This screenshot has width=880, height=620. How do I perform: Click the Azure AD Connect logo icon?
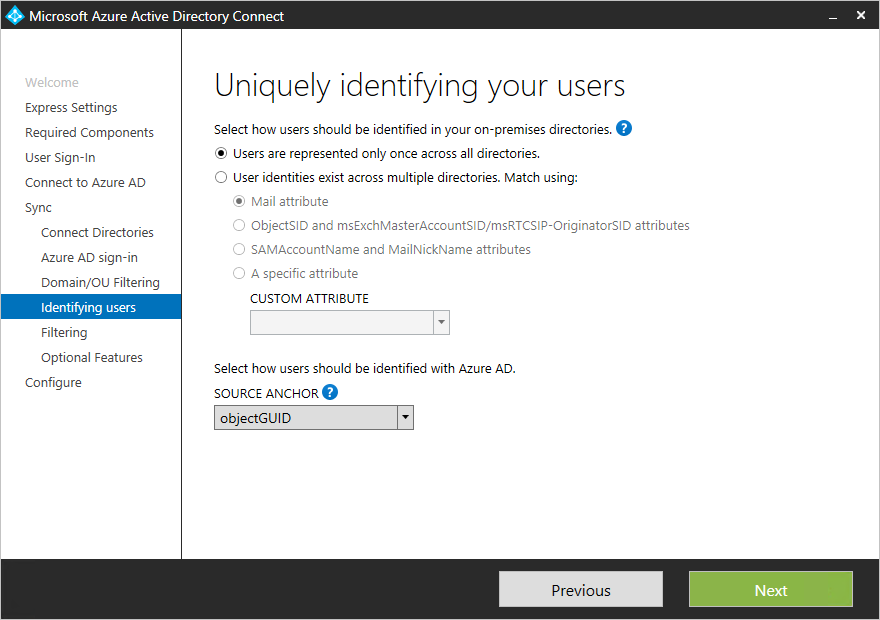(13, 15)
